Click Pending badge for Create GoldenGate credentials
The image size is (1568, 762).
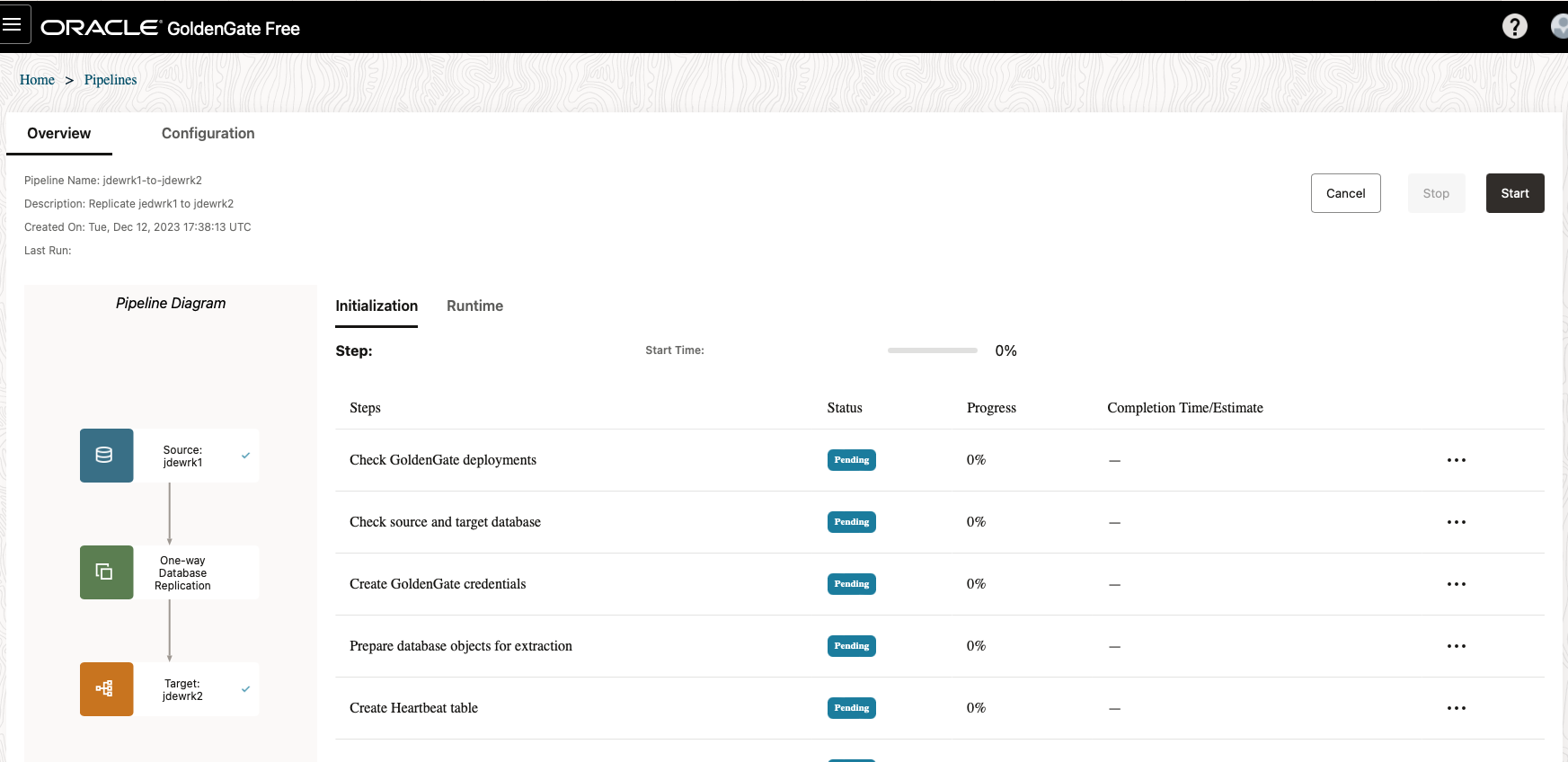tap(852, 584)
